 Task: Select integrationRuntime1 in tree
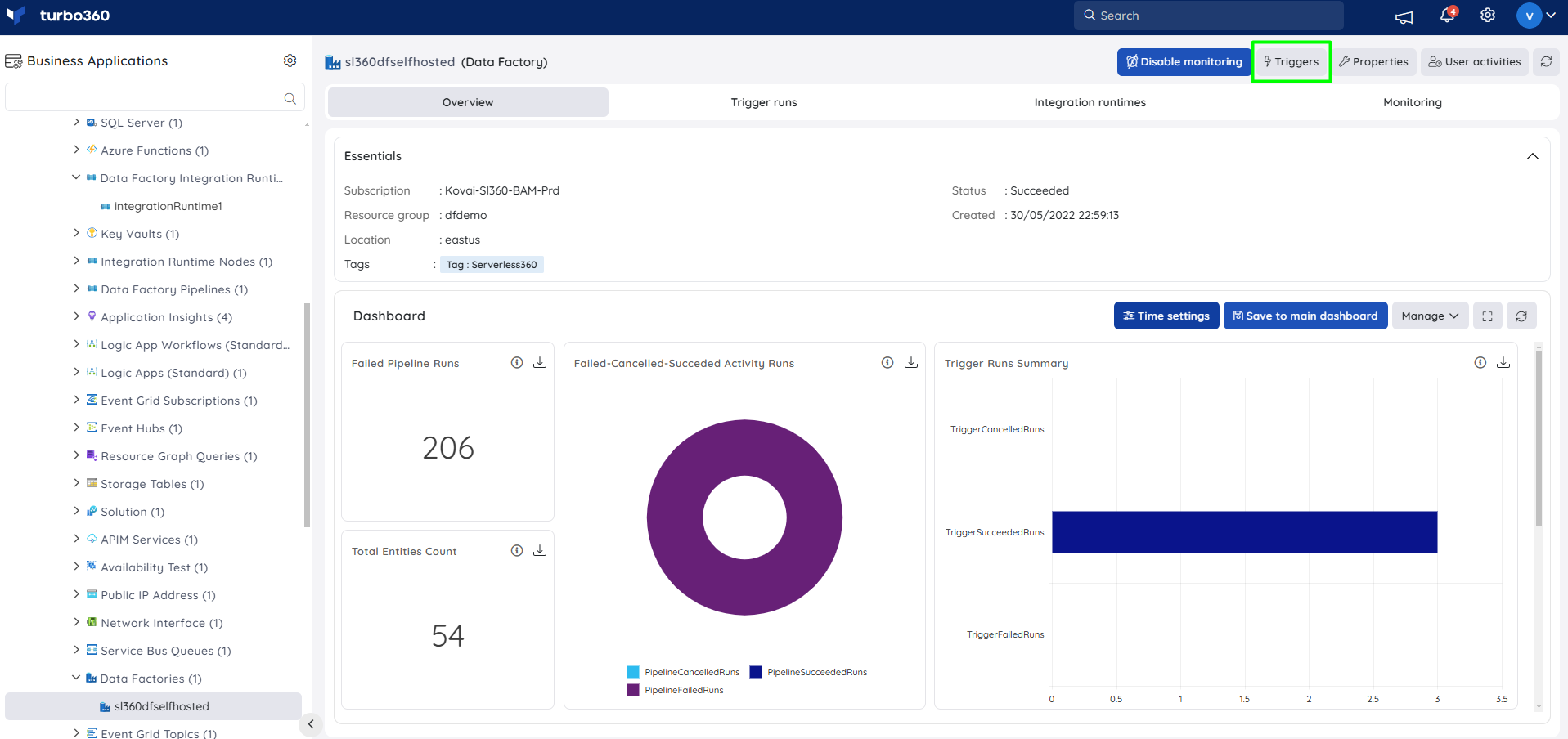168,206
